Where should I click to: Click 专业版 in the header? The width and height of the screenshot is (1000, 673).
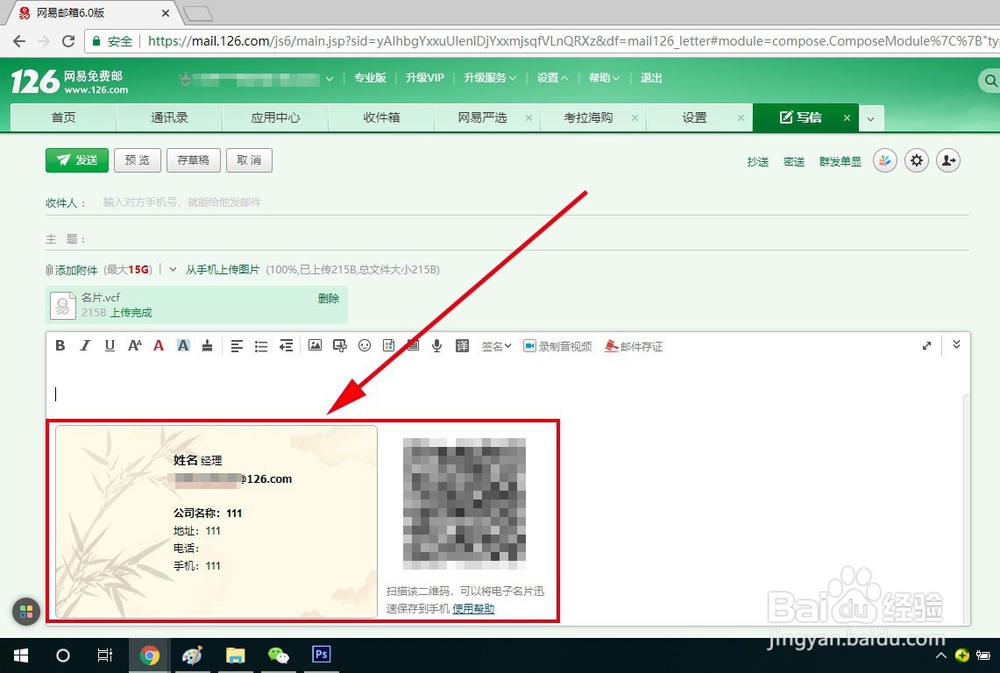pyautogui.click(x=370, y=78)
